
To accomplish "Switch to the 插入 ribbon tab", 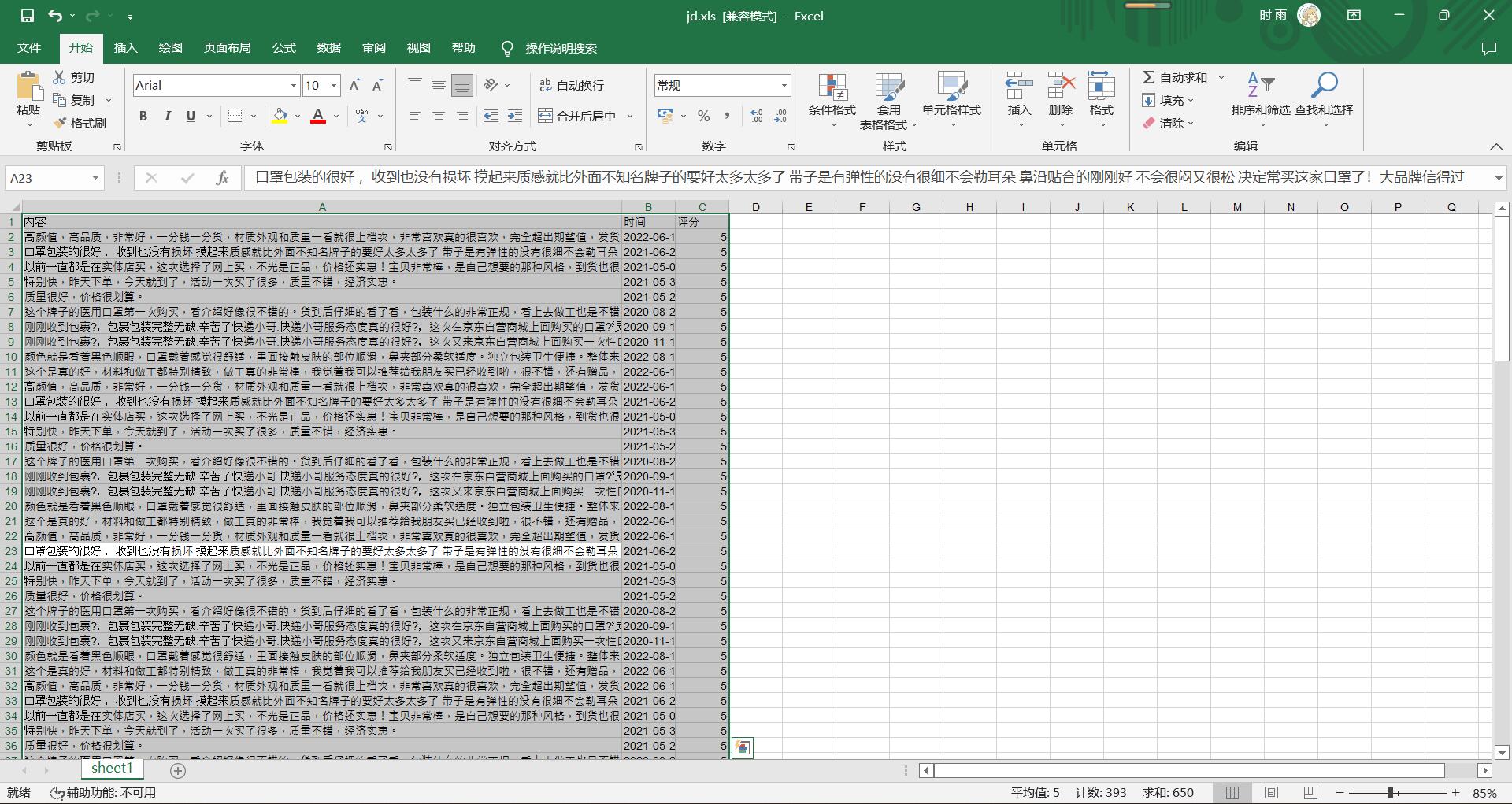I will [125, 48].
